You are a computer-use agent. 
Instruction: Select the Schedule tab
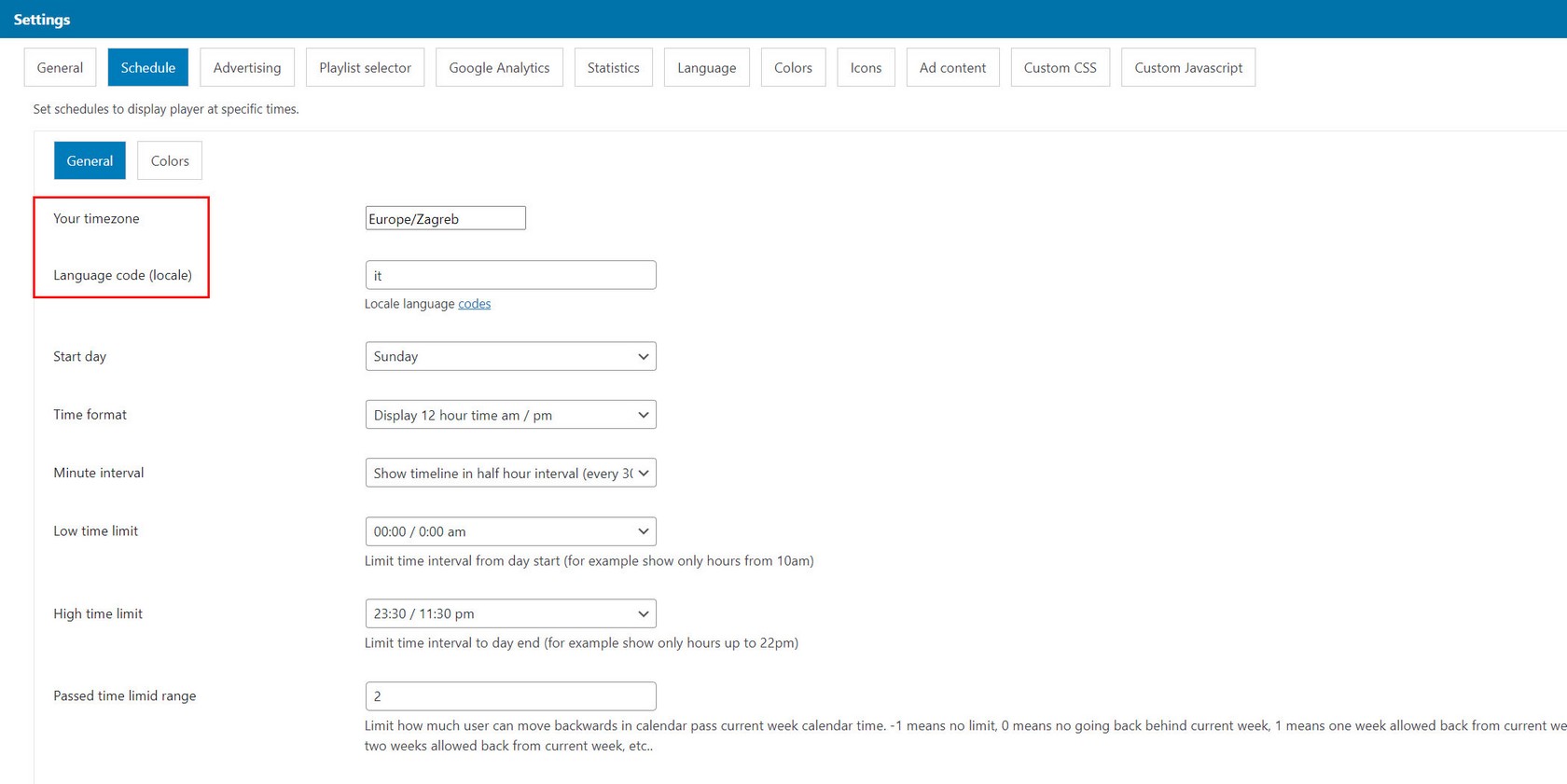[147, 67]
